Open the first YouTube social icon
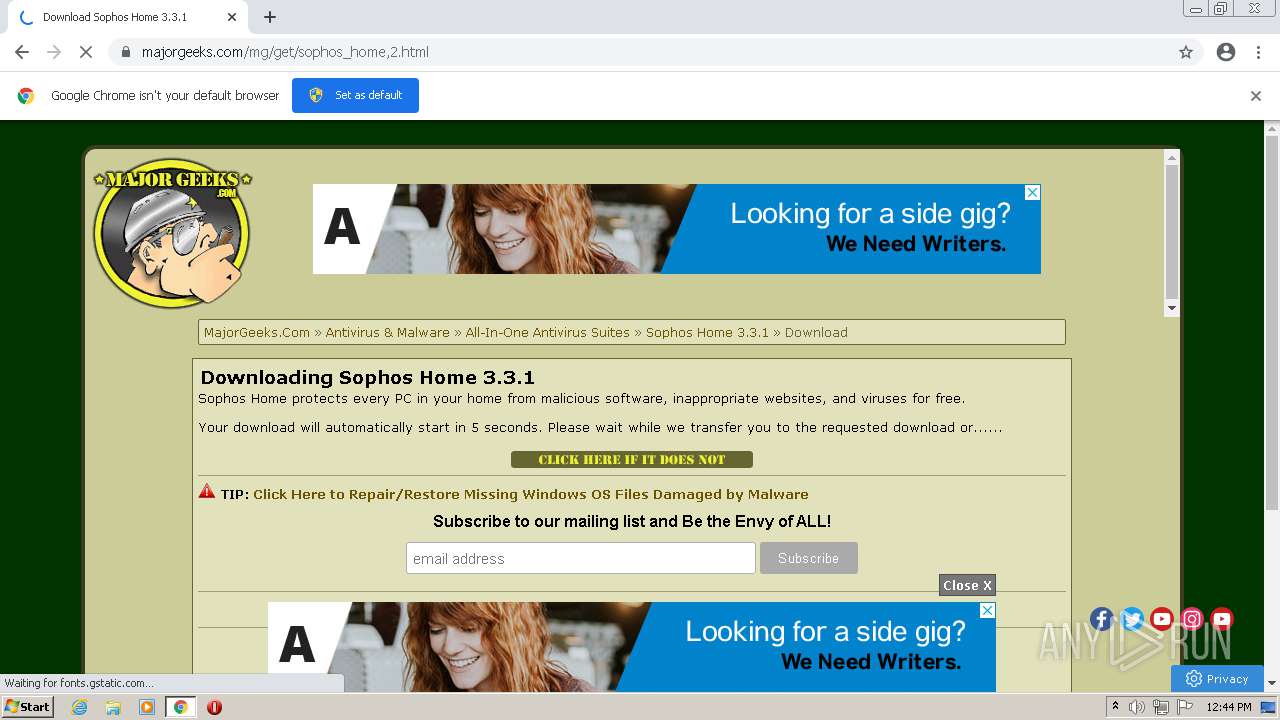1280x720 pixels. (1162, 619)
